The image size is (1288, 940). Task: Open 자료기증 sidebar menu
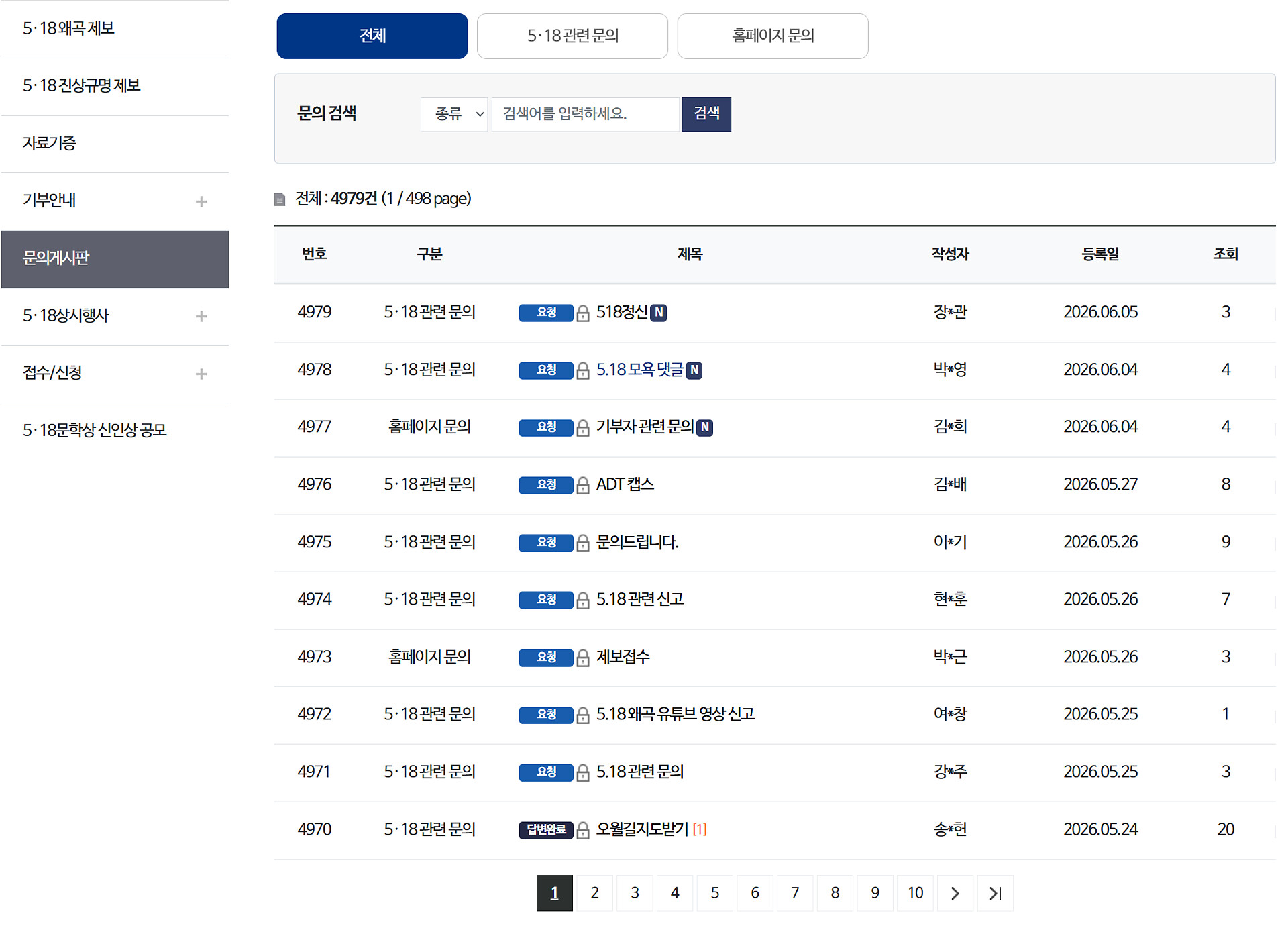pyautogui.click(x=115, y=144)
